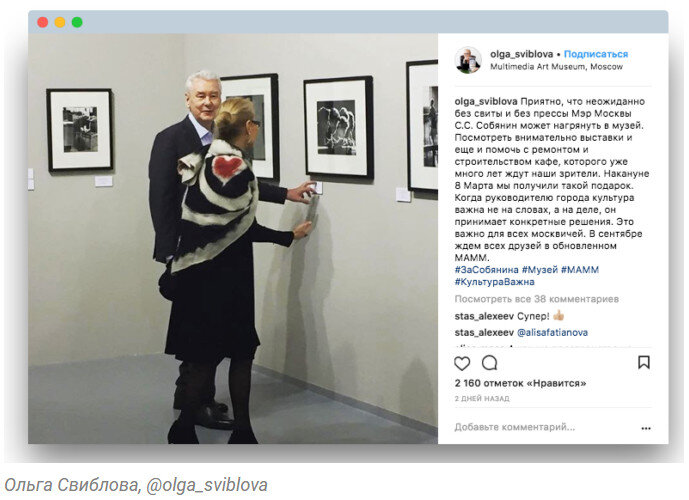
Task: Open hashtag #МАММ
Action: coord(580,270)
